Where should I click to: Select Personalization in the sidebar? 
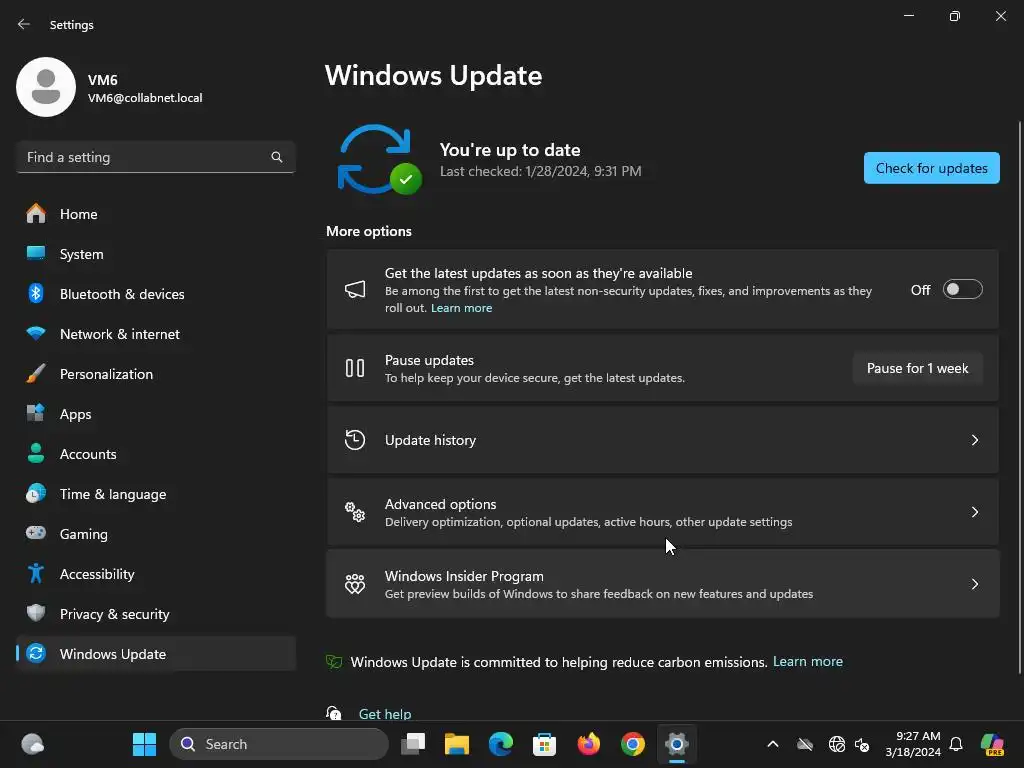click(155, 374)
